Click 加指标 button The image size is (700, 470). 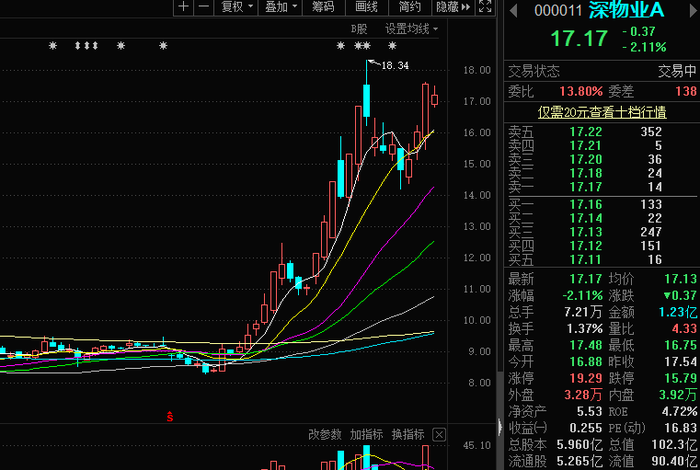pos(366,434)
